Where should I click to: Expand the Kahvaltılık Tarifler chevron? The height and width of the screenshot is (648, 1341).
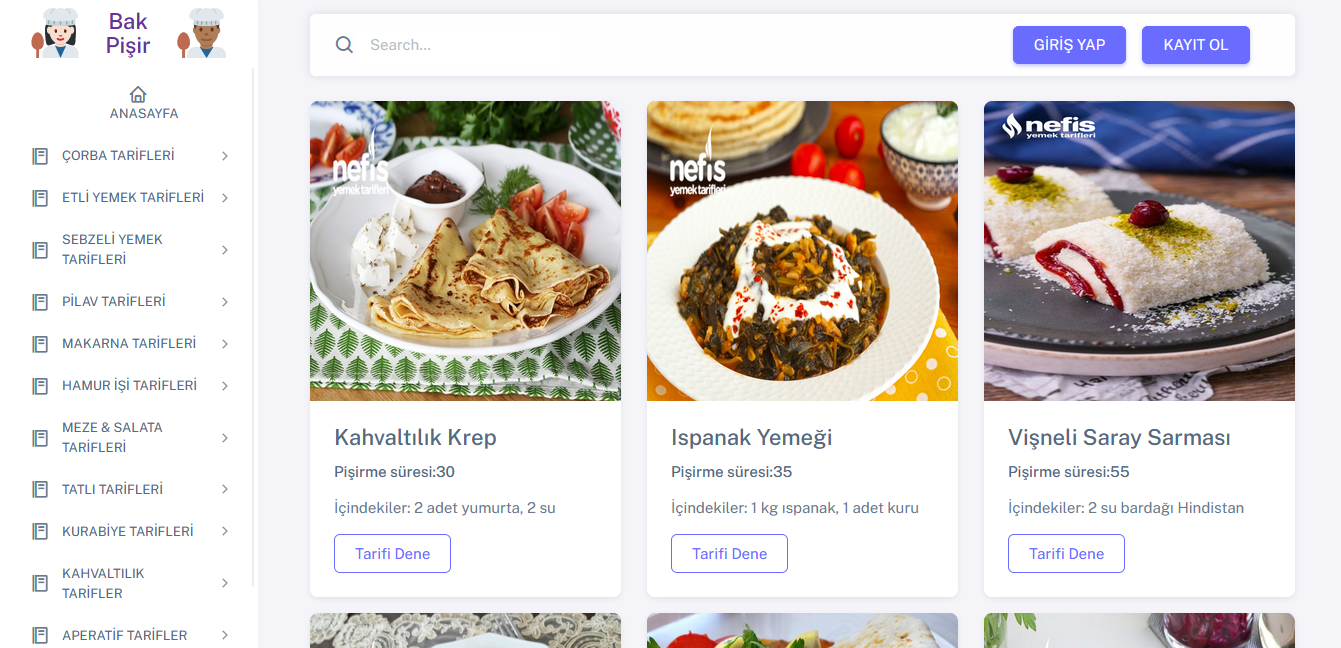(225, 582)
